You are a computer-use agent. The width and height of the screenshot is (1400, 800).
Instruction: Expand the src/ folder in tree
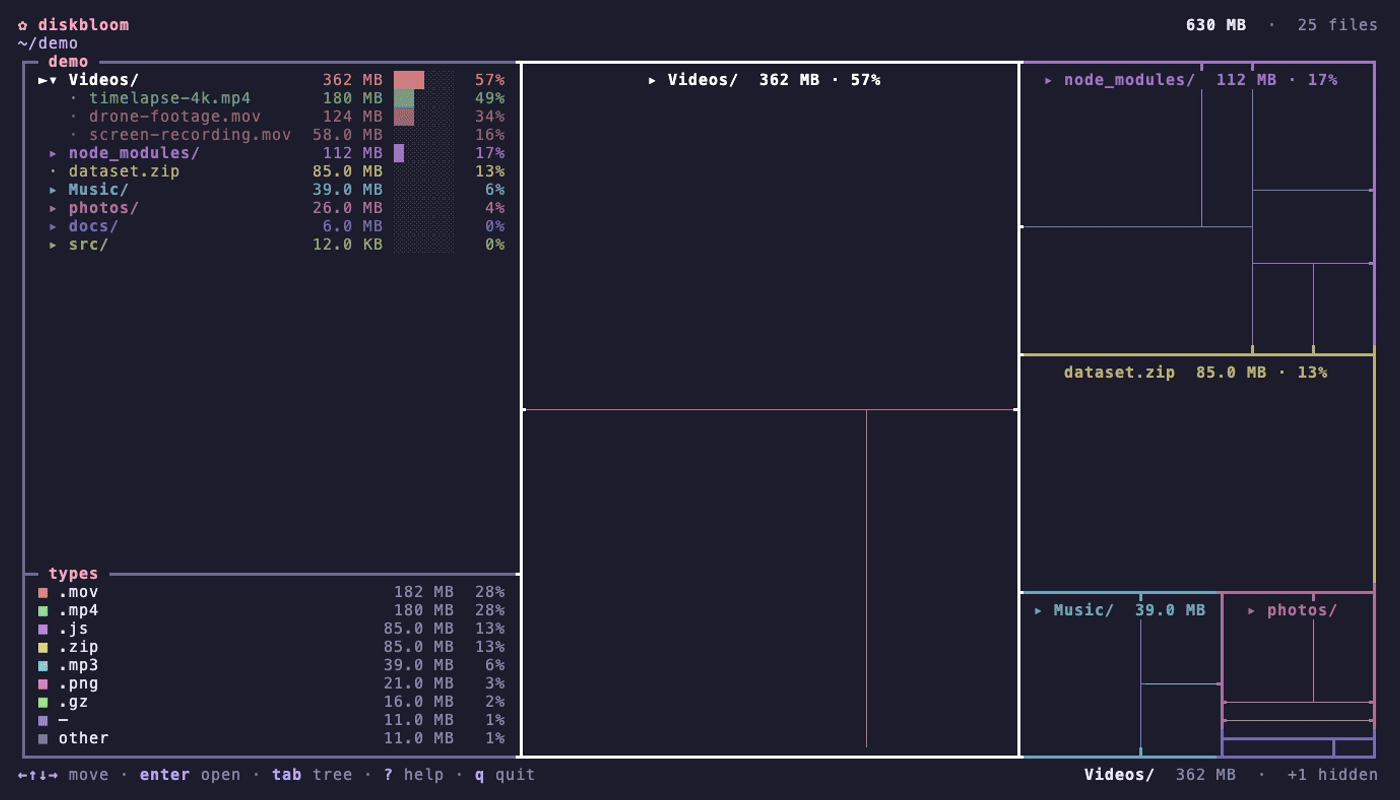click(54, 244)
